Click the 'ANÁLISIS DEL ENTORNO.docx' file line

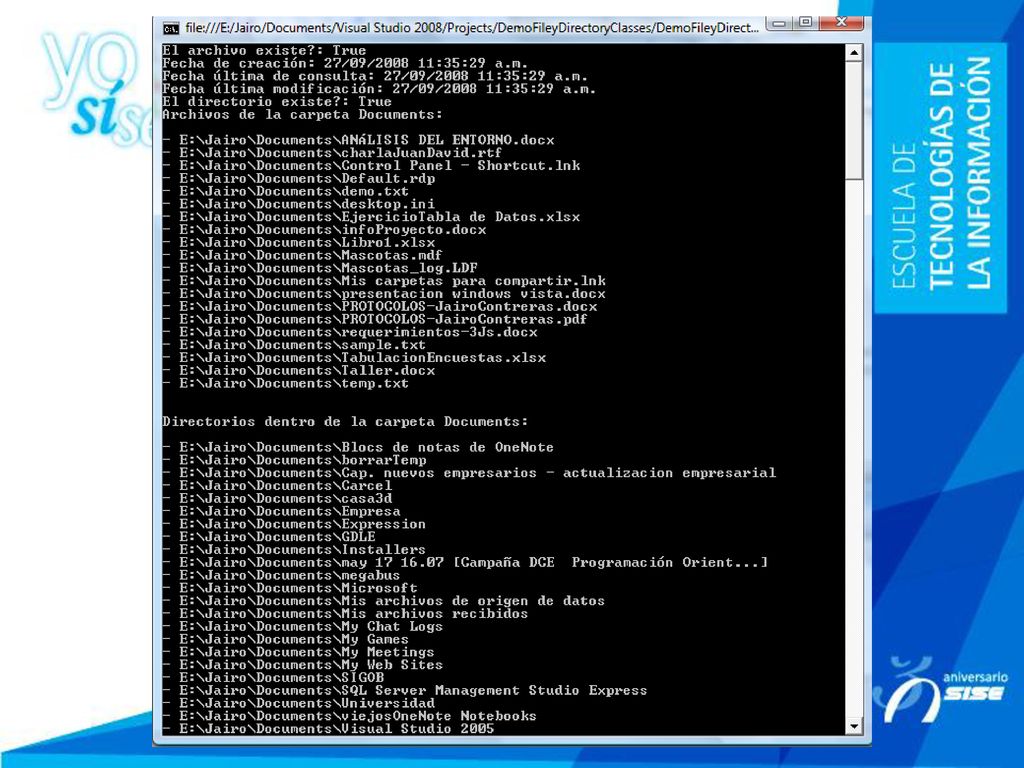click(x=359, y=140)
